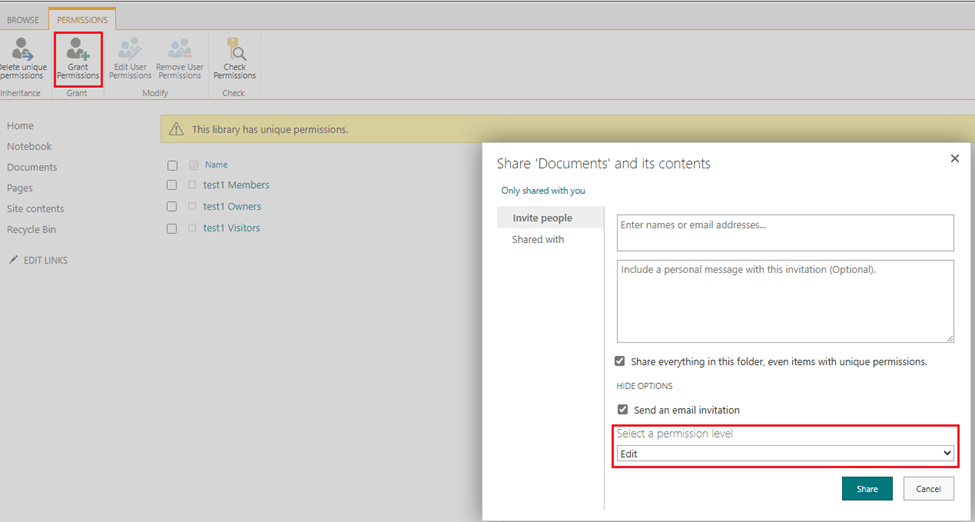Image resolution: width=975 pixels, height=522 pixels.
Task: Click the personal message text area
Action: point(785,301)
